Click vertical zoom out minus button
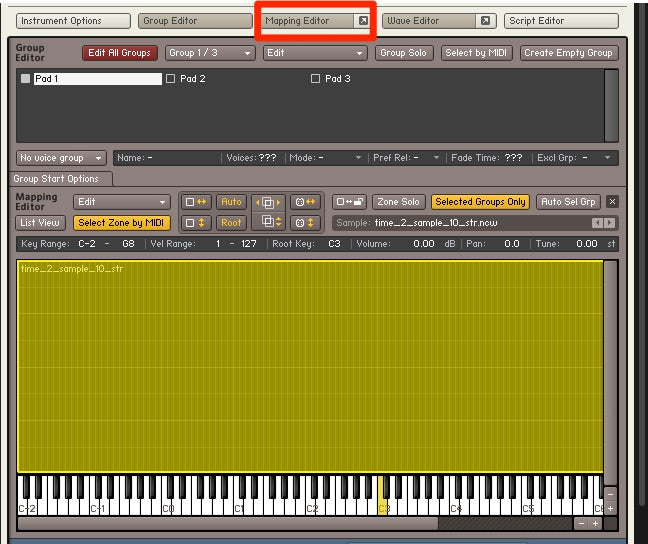This screenshot has width=648, height=544. point(611,494)
